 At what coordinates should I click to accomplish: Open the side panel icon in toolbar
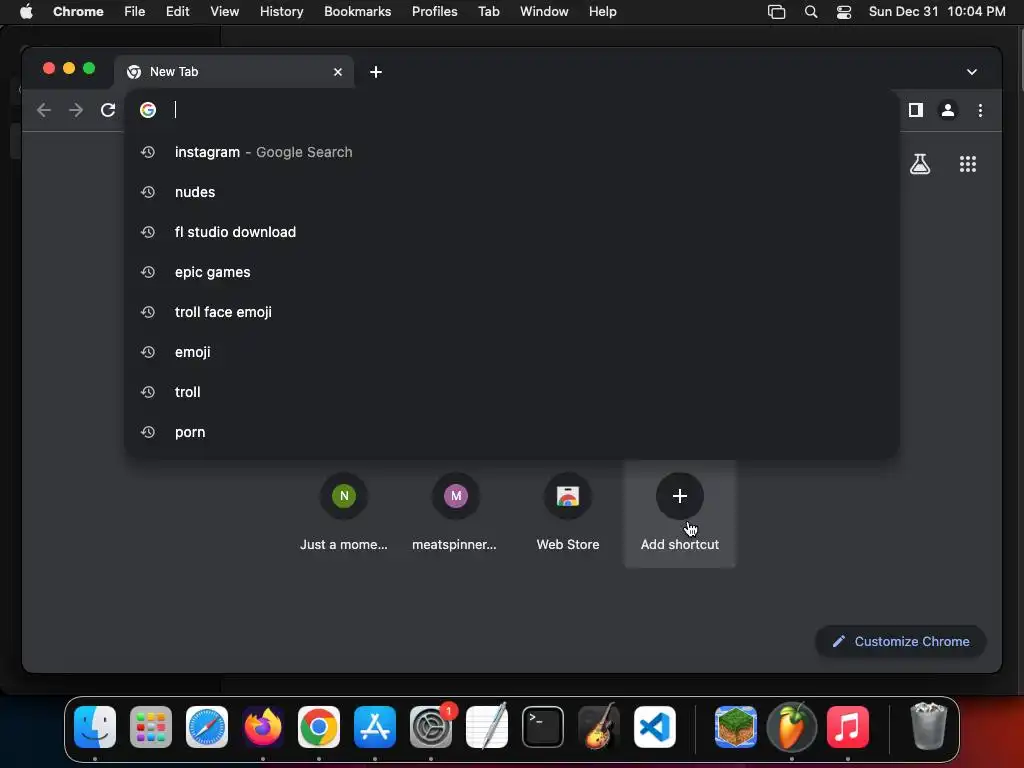[x=916, y=110]
